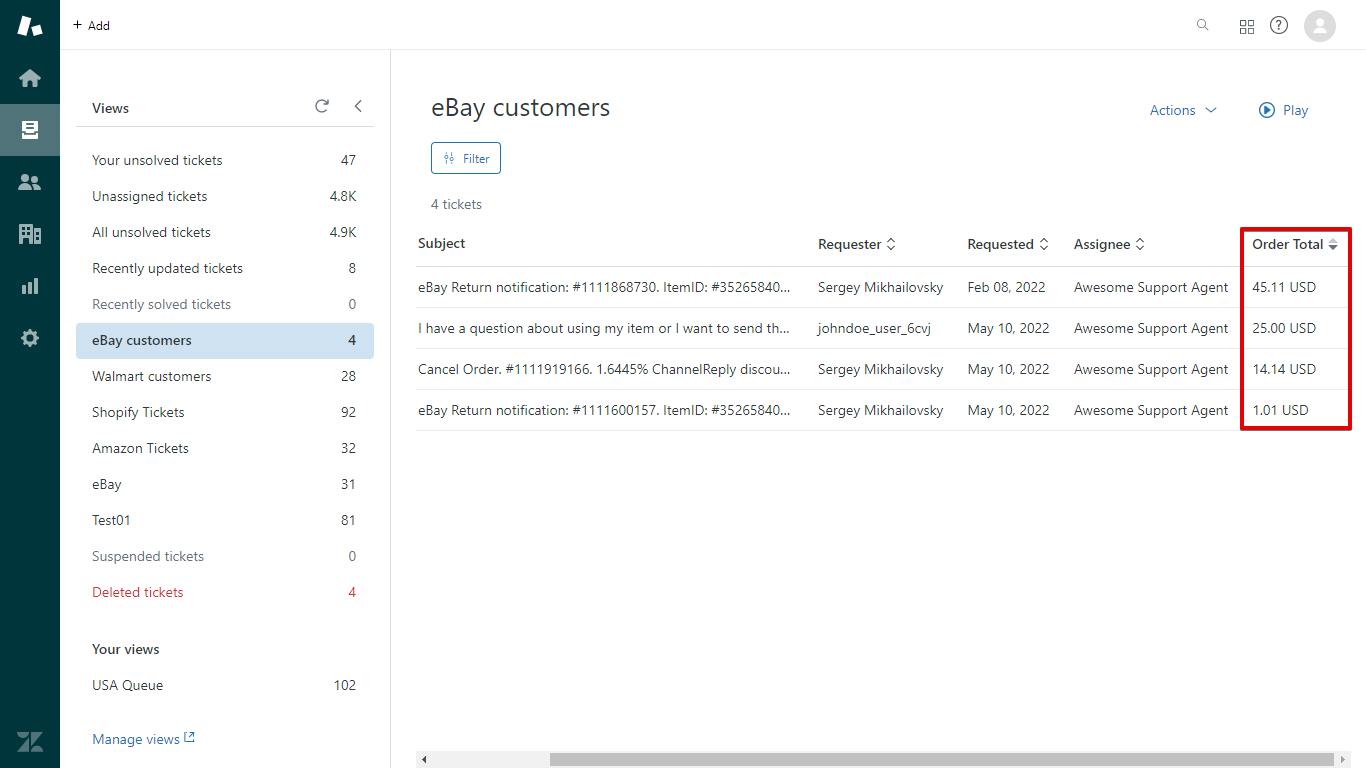Click the 45.11 USD order total
The image size is (1366, 768).
click(1284, 287)
